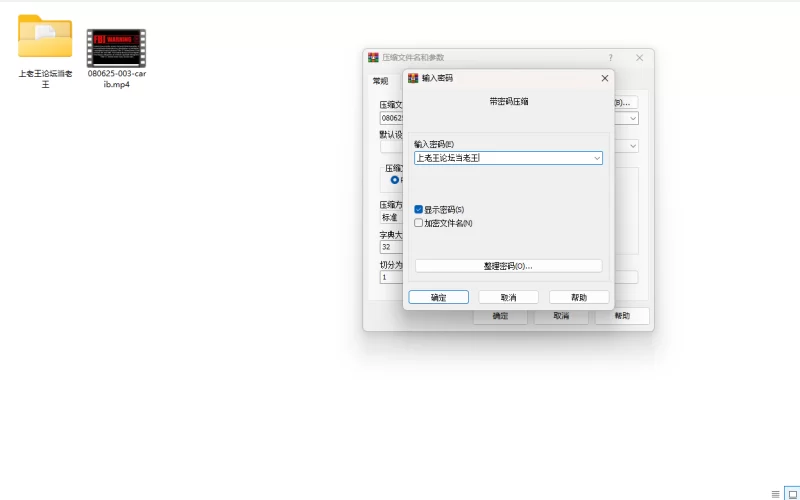
Task: Click the browse (B)... button
Action: pos(625,103)
